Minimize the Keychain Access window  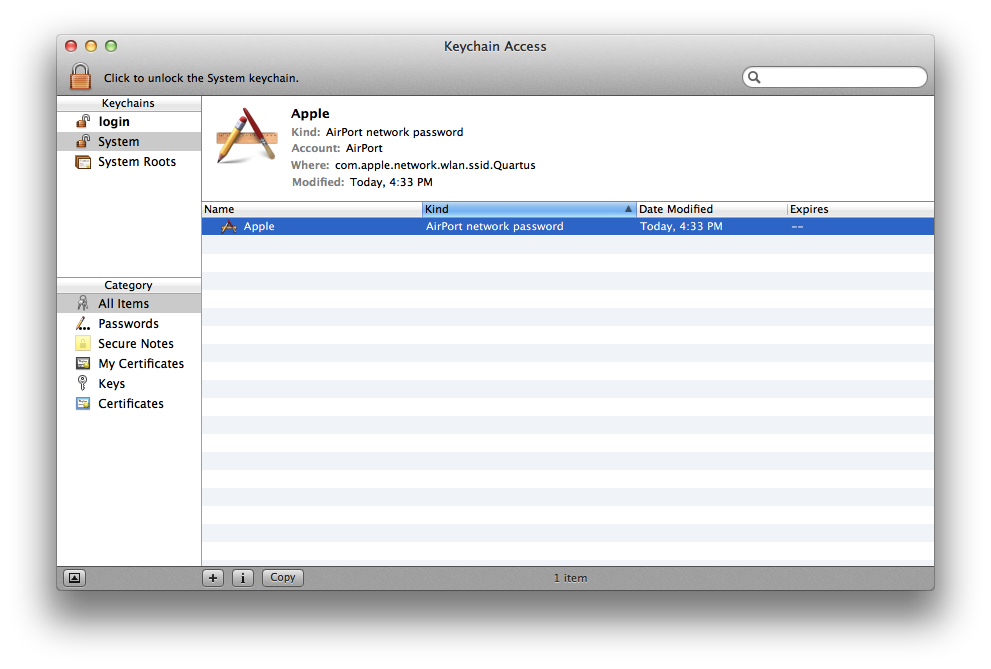click(91, 46)
